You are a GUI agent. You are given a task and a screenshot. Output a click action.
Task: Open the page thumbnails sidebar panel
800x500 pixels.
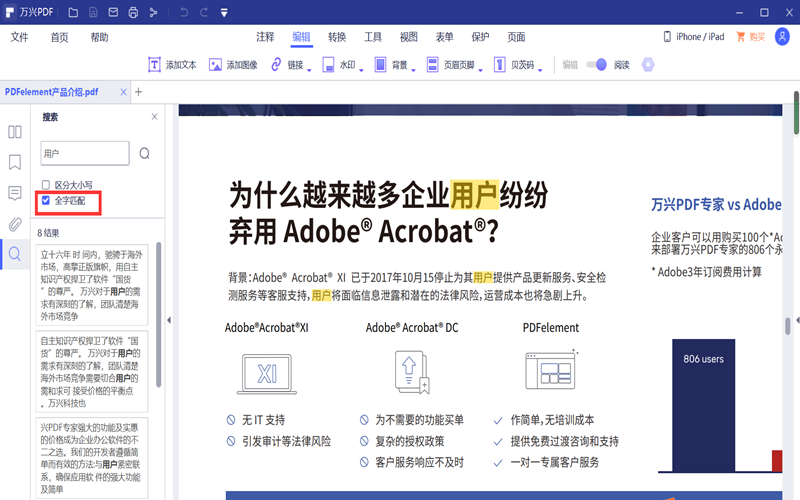(15, 131)
